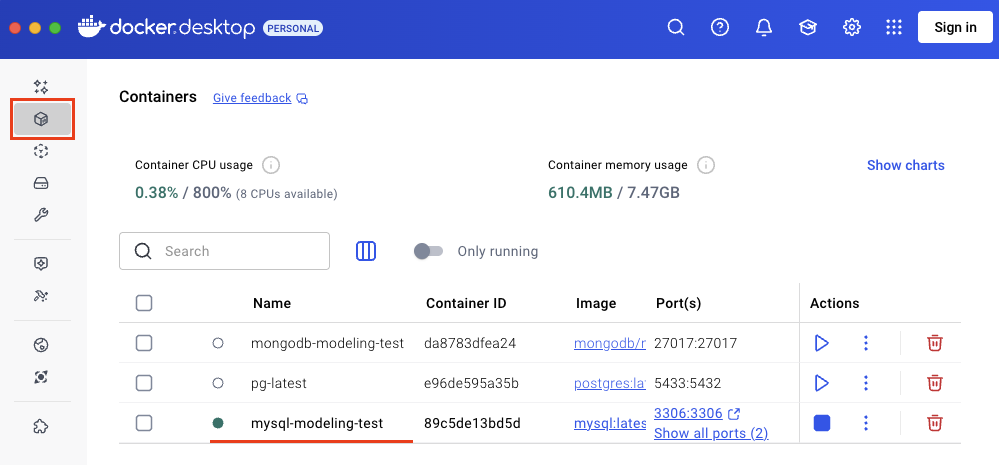Screen dimensions: 999x465
Task: Expand Show all ports (2) for mysql
Action: point(711,434)
